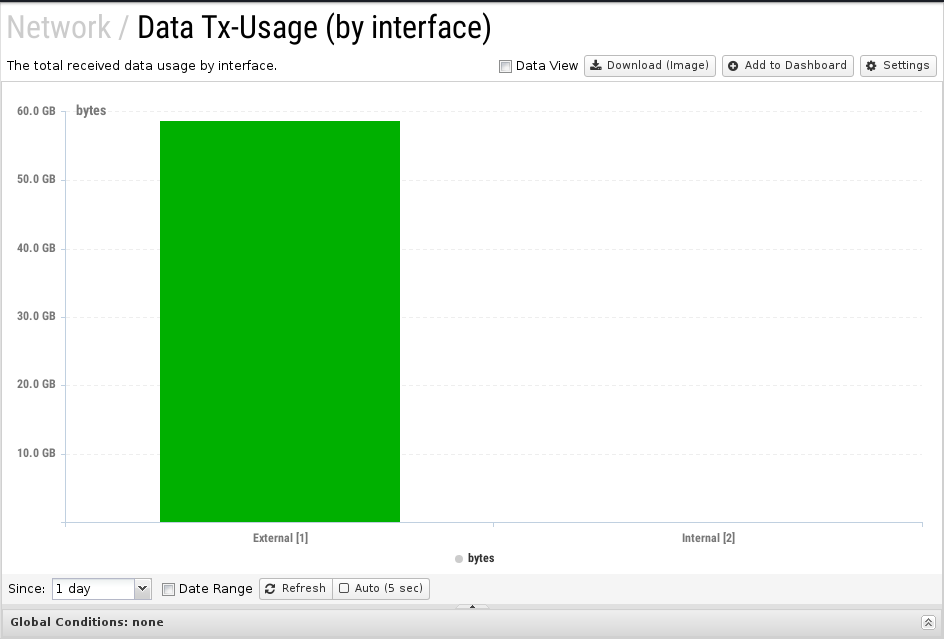This screenshot has width=944, height=639.
Task: Click the circular arrows Refresh icon
Action: (x=270, y=588)
